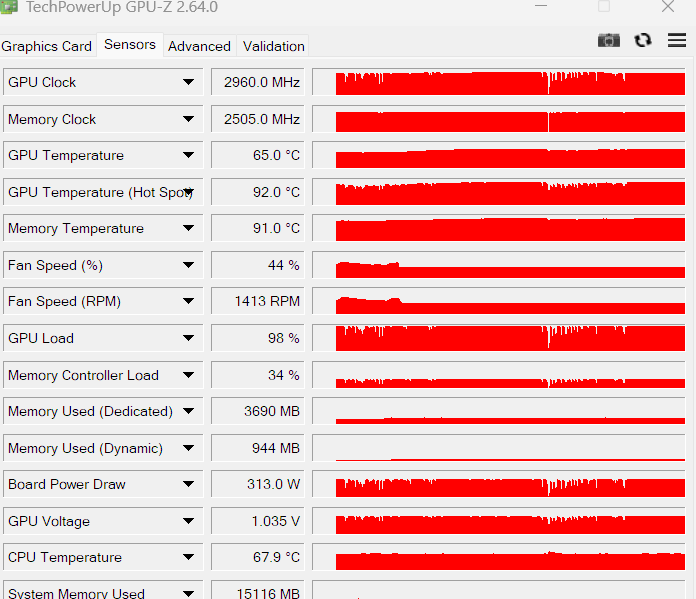Open the hamburger menu icon
Image resolution: width=696 pixels, height=599 pixels.
676,40
